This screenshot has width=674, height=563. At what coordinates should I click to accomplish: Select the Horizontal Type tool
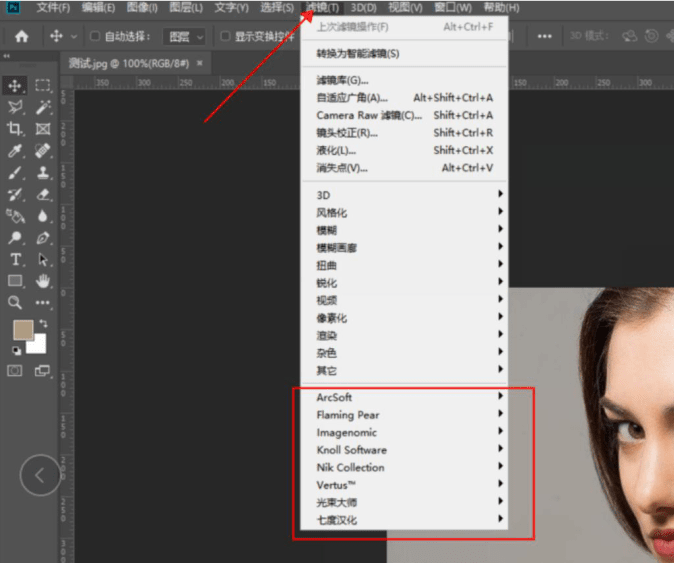click(15, 259)
